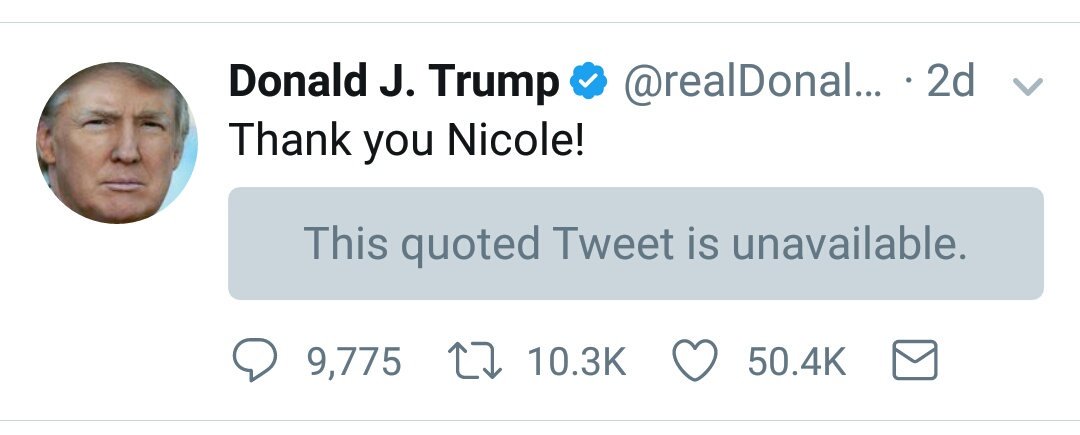Click the gray unavailable quoted Tweet box
This screenshot has height=435, width=1080.
(x=635, y=243)
